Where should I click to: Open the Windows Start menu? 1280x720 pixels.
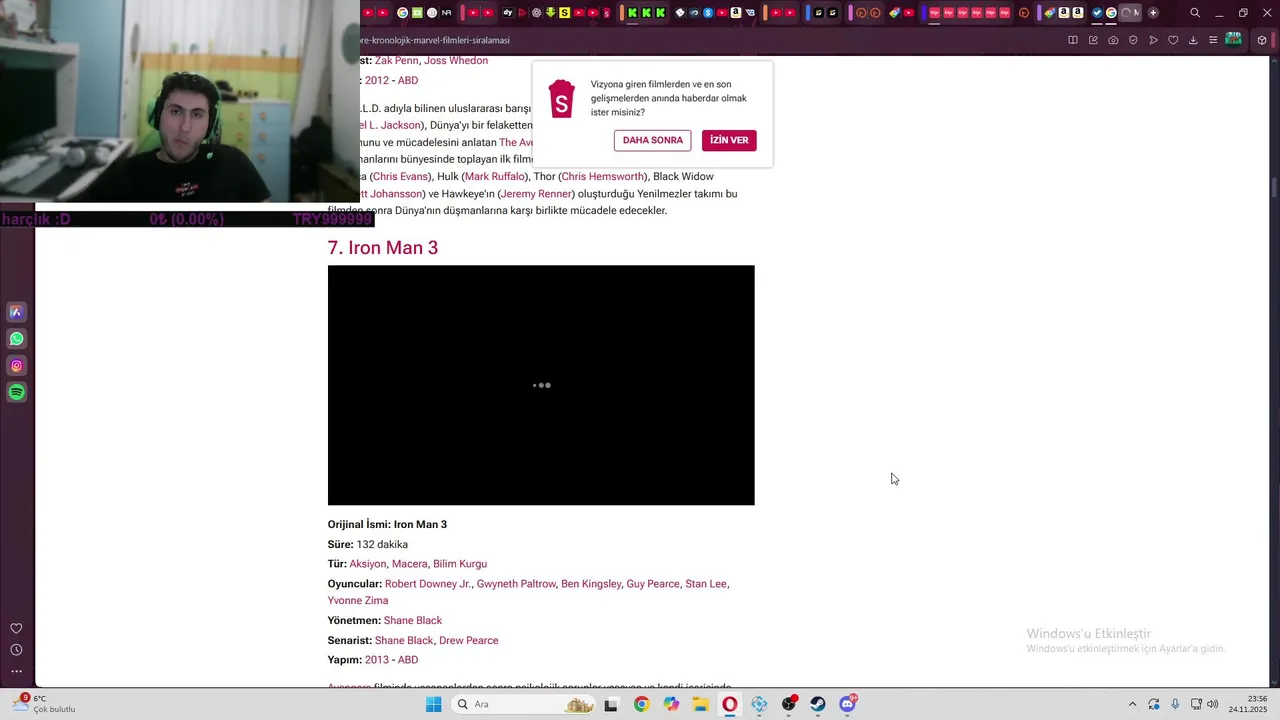click(x=433, y=704)
